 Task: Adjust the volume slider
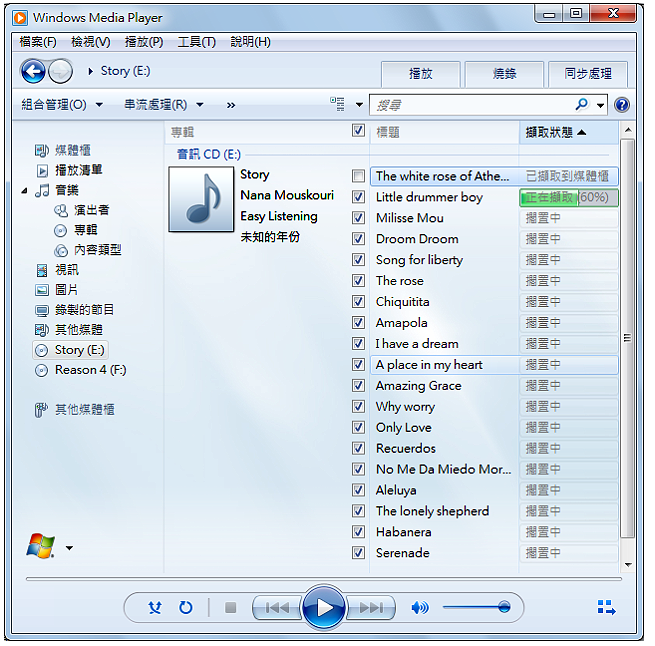click(477, 607)
